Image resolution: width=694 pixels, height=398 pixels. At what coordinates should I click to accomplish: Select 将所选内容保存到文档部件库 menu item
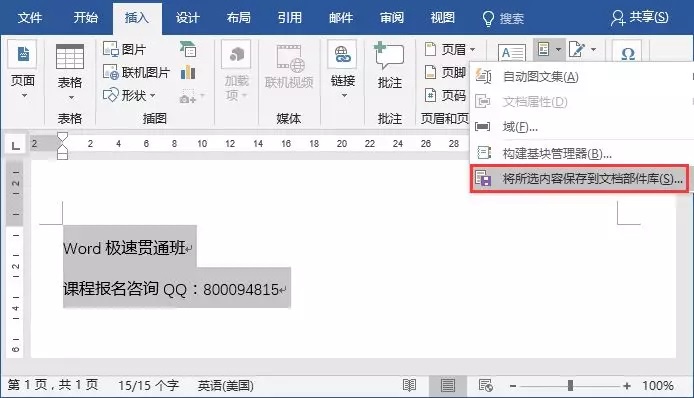pos(579,179)
